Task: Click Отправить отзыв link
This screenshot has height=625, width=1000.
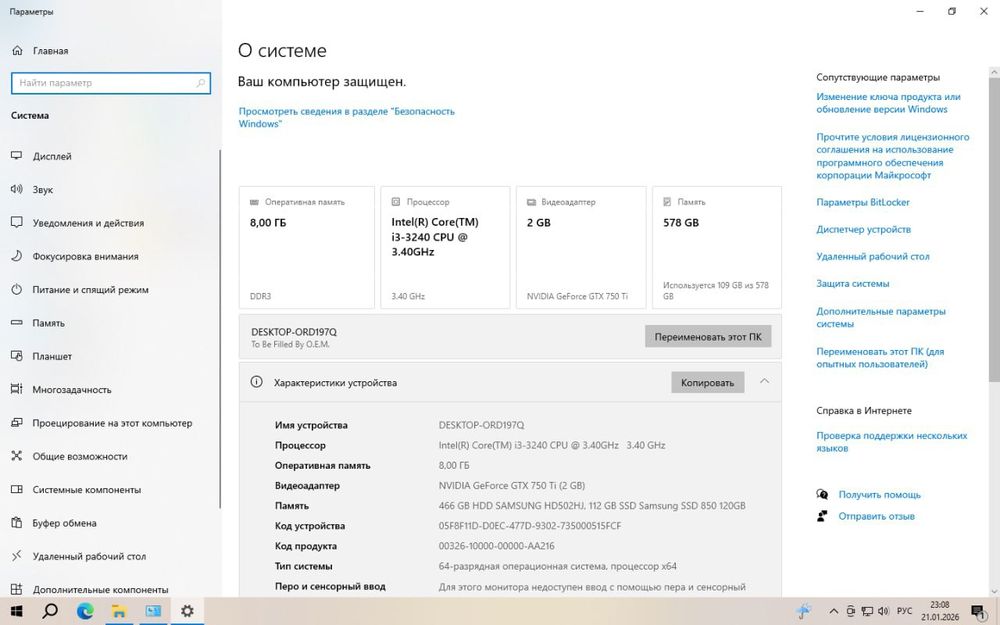Action: pos(876,517)
